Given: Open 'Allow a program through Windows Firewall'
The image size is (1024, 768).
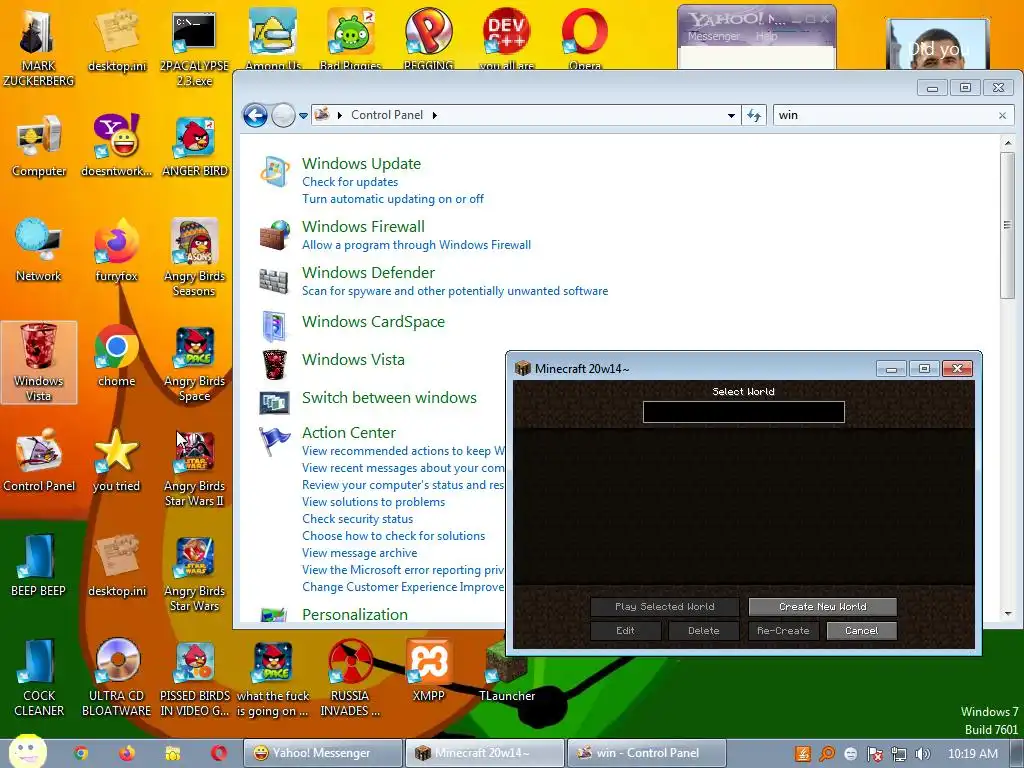Looking at the screenshot, I should (x=416, y=245).
